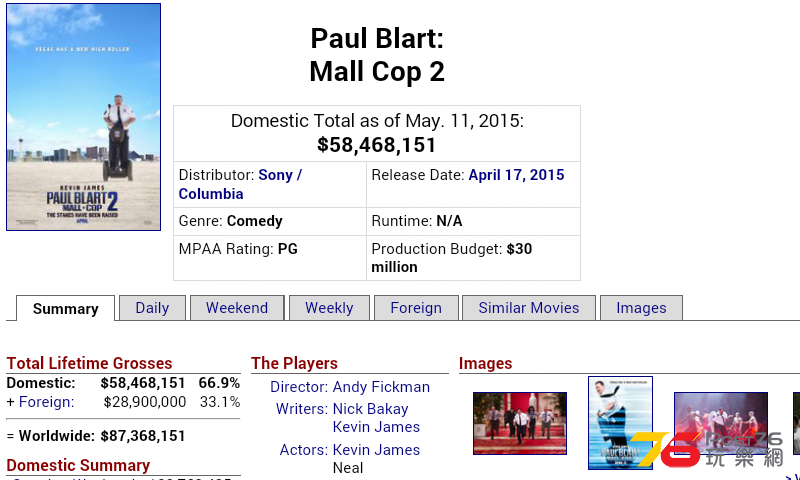Image resolution: width=800 pixels, height=480 pixels.
Task: Select the Foreign tab
Action: [416, 308]
